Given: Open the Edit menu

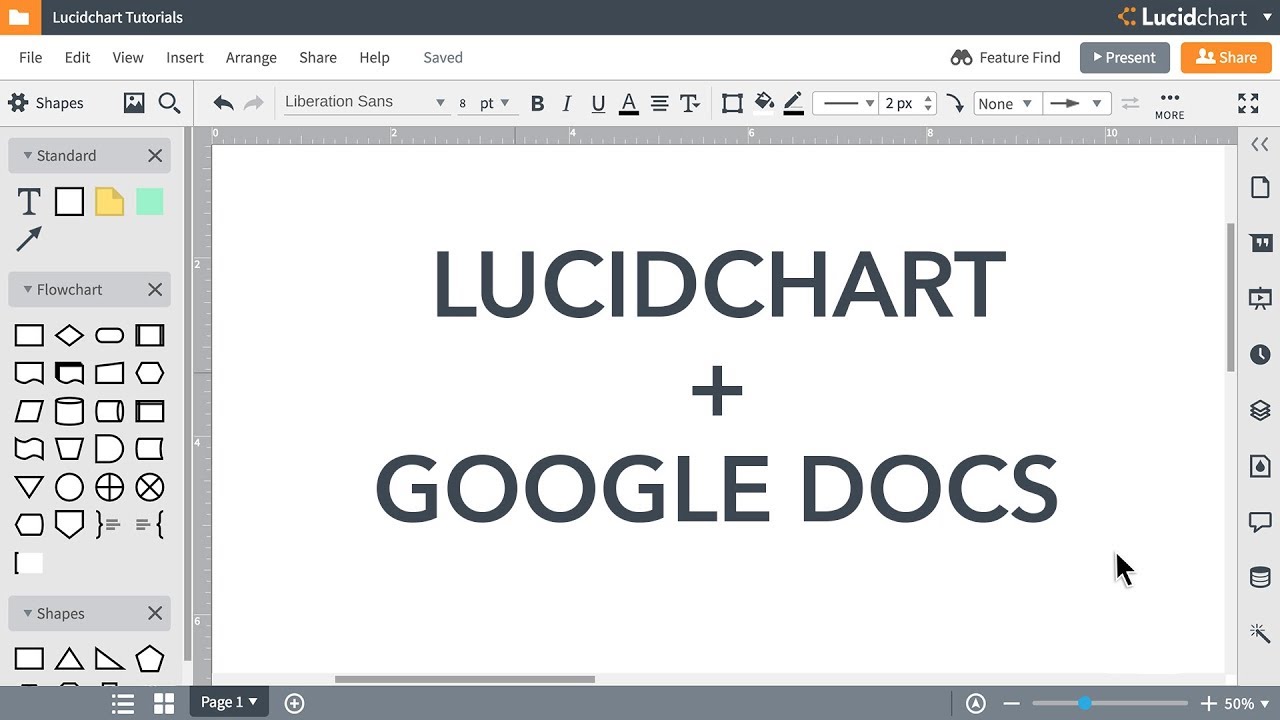Looking at the screenshot, I should pyautogui.click(x=78, y=57).
